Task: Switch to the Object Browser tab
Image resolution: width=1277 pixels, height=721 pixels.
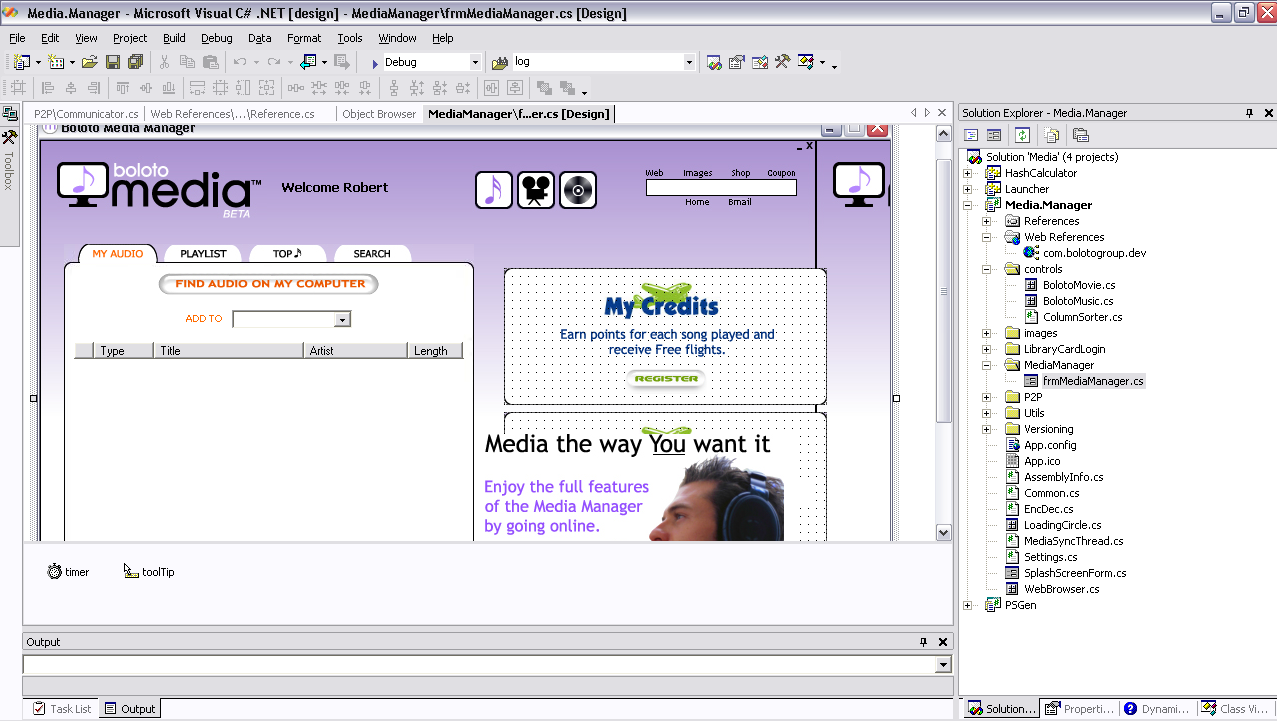Action: [x=378, y=114]
